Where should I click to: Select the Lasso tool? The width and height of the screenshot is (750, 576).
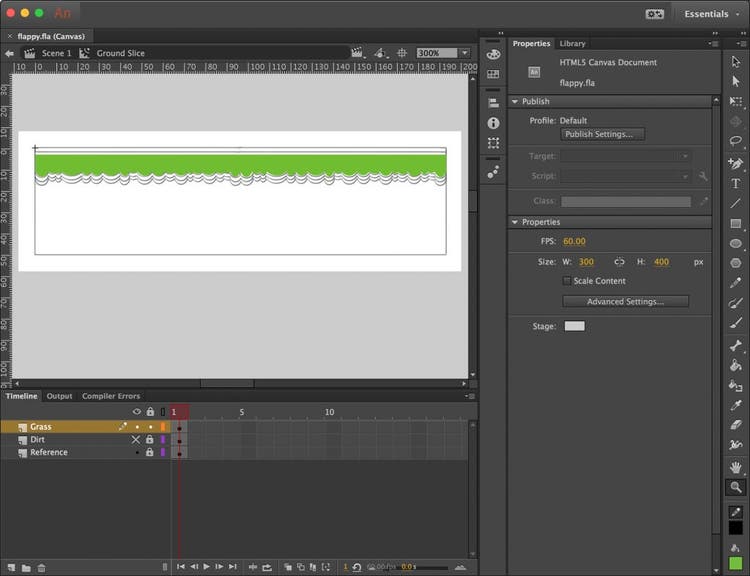pos(736,142)
